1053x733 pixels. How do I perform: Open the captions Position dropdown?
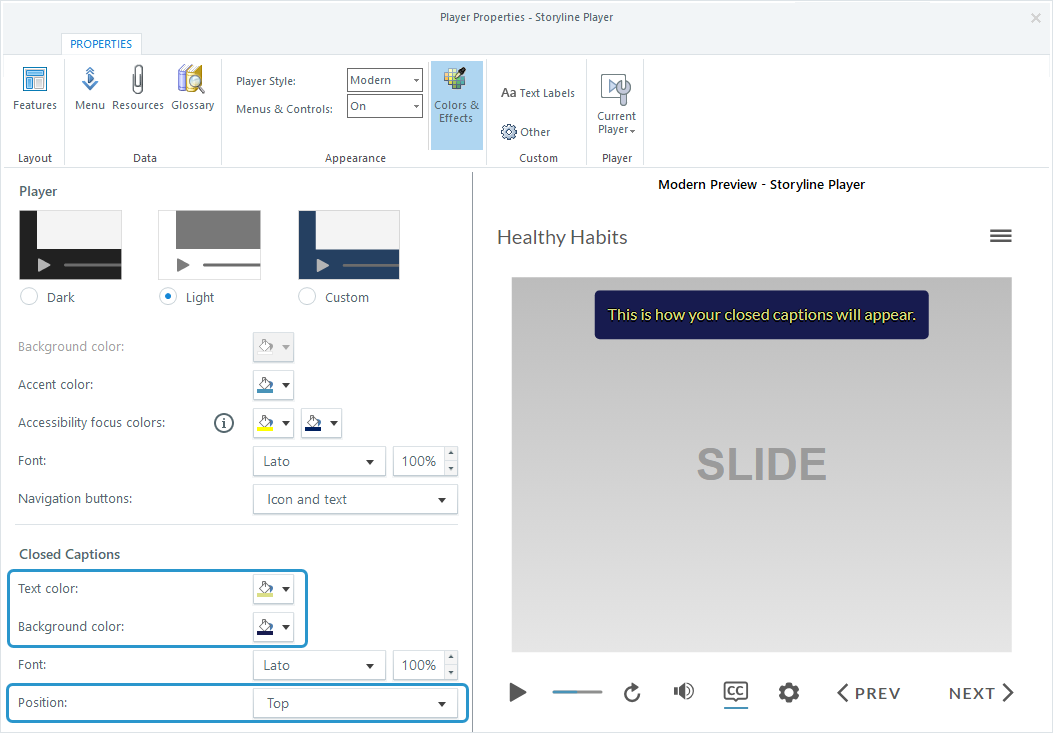coord(355,703)
